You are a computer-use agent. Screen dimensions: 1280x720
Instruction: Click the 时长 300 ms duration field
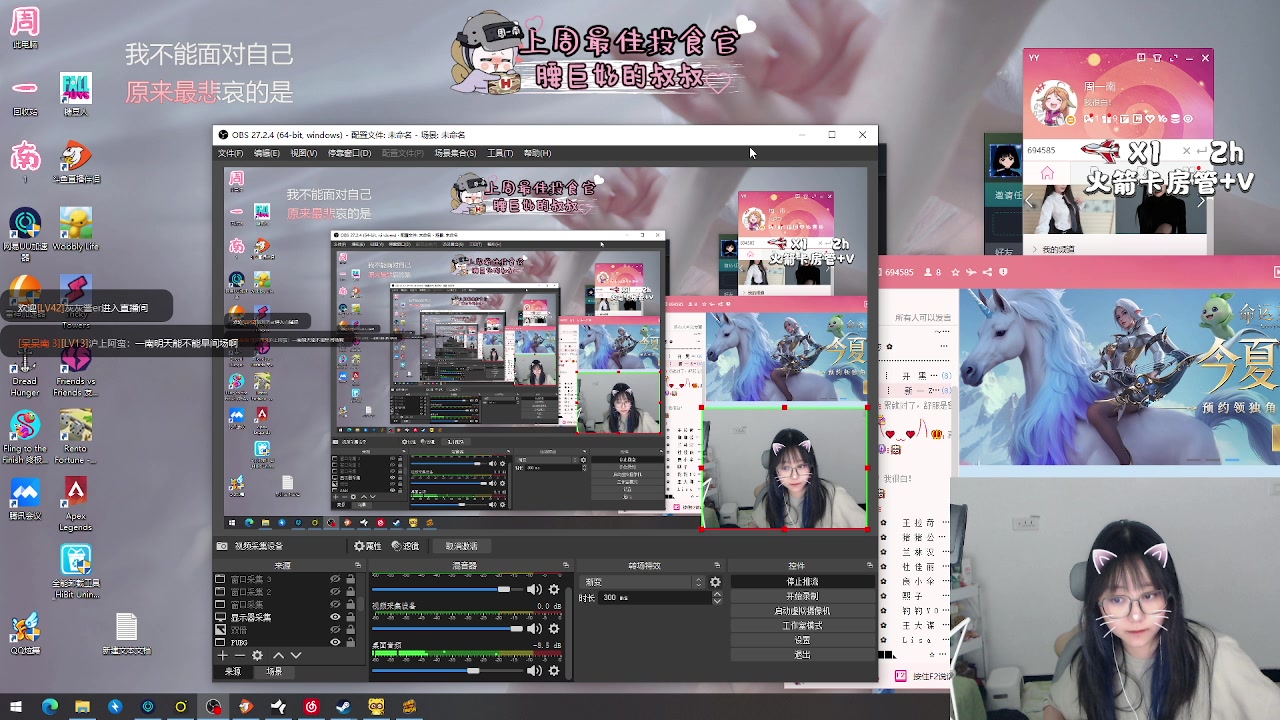coord(654,597)
